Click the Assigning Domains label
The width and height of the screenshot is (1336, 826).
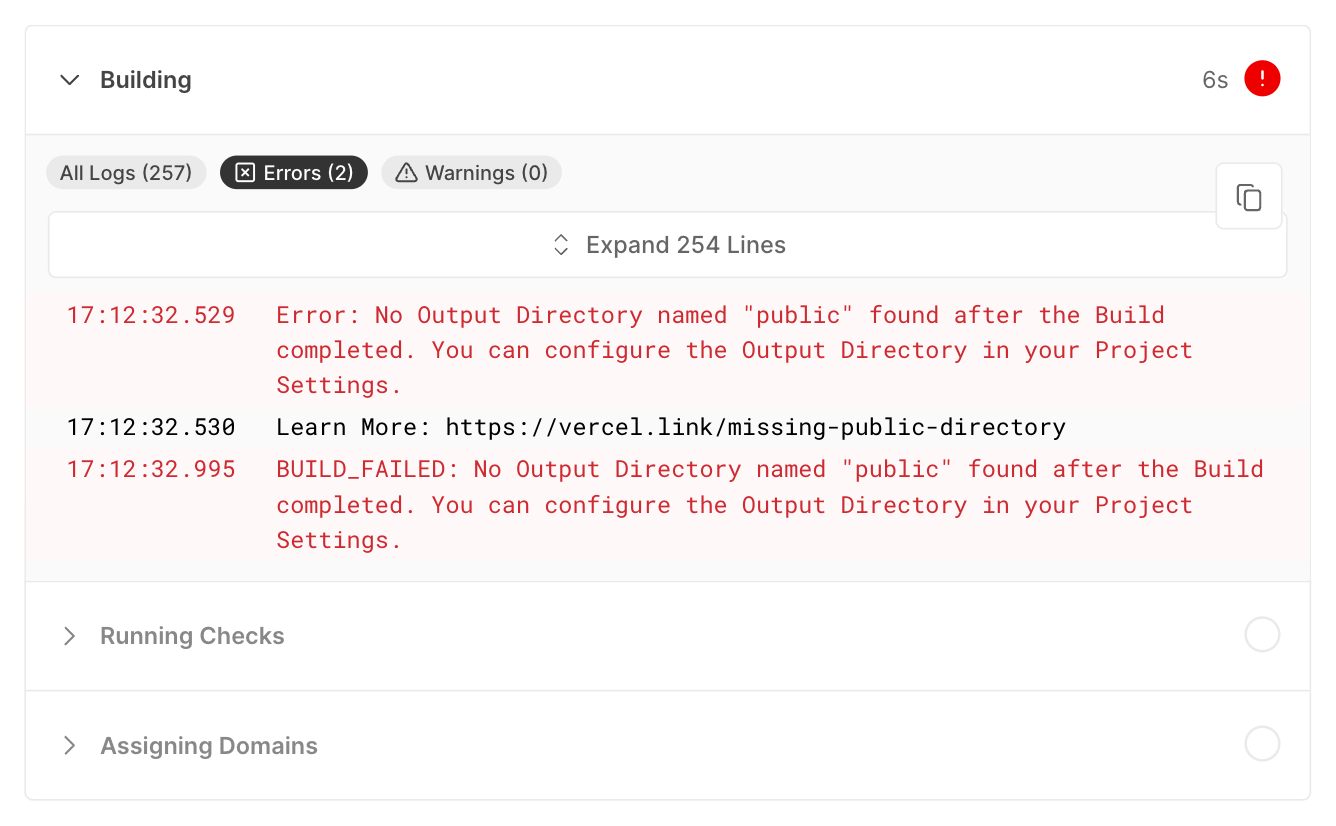pyautogui.click(x=209, y=746)
